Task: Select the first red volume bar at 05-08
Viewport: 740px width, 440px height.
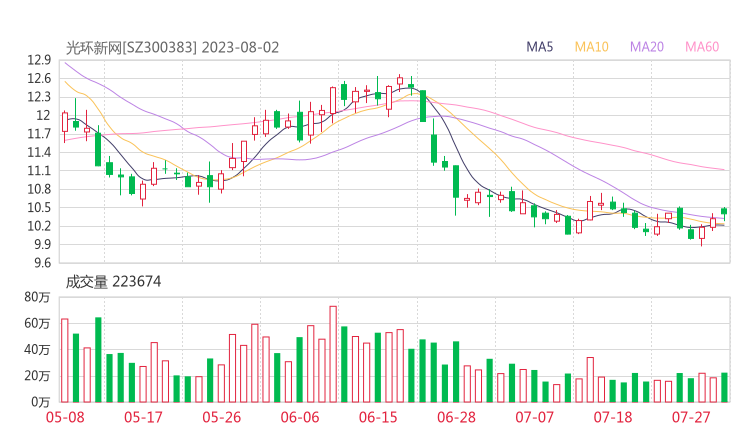Action: 65,361
